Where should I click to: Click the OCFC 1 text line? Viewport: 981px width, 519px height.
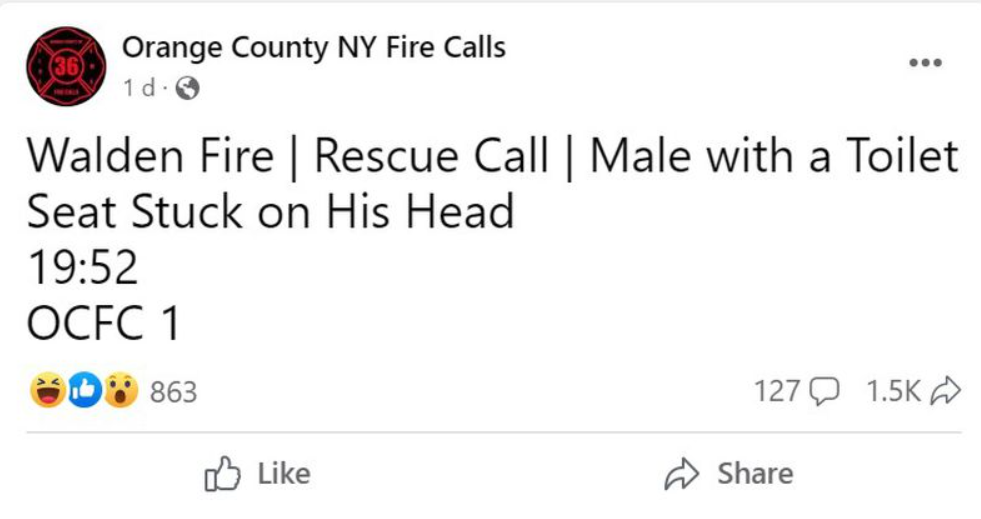(x=104, y=323)
